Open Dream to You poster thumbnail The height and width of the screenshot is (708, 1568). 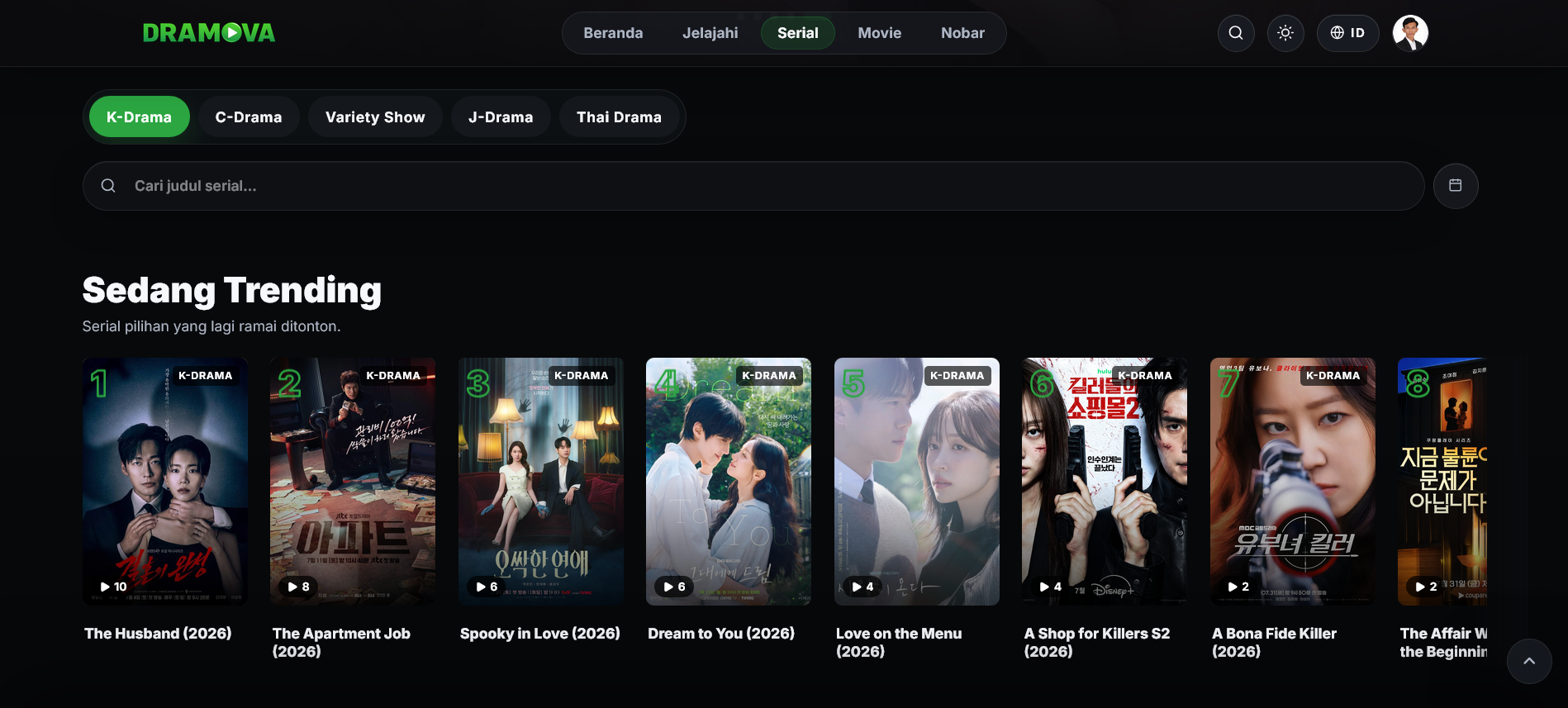pyautogui.click(x=729, y=482)
